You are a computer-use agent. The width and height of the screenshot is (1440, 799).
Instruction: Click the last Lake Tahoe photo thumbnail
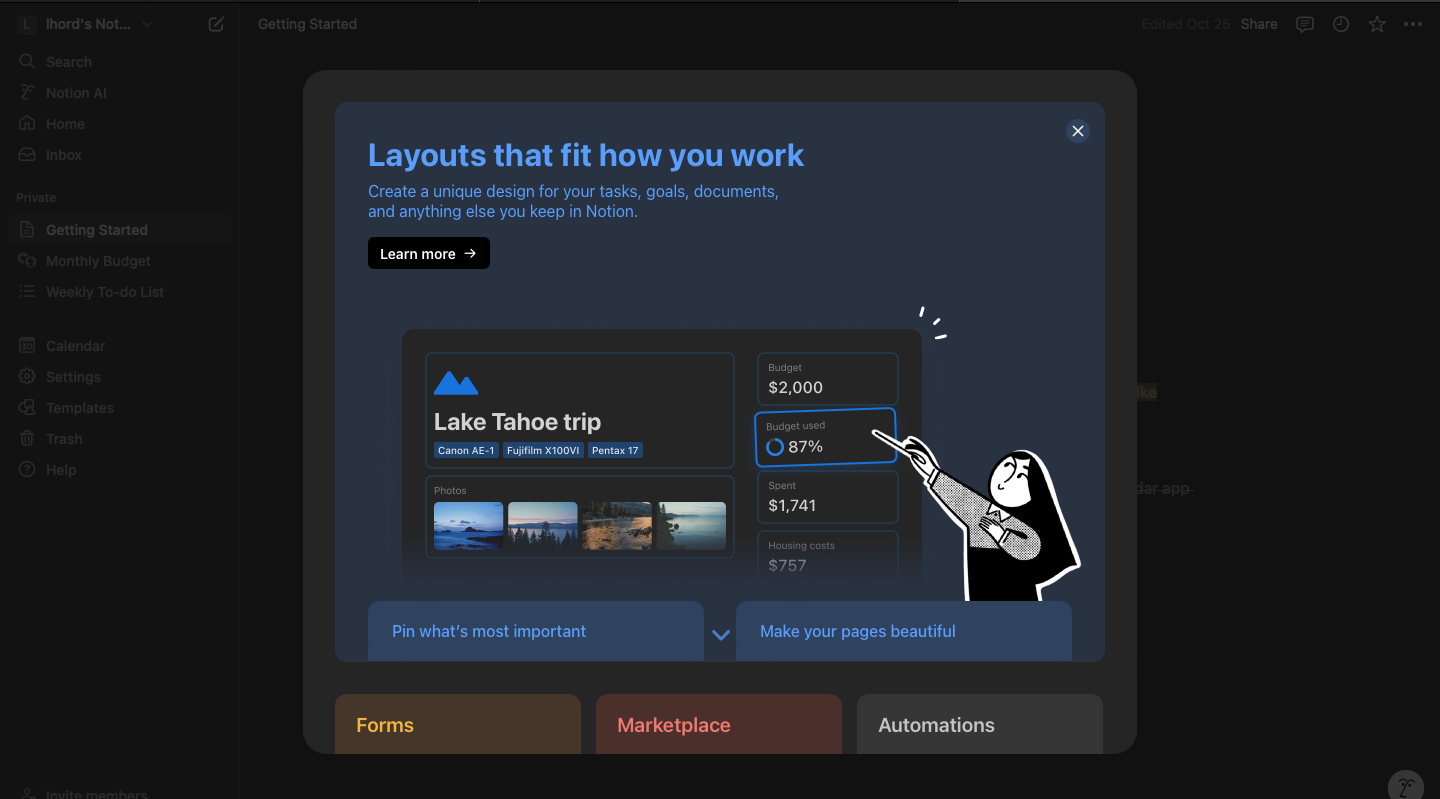point(692,525)
